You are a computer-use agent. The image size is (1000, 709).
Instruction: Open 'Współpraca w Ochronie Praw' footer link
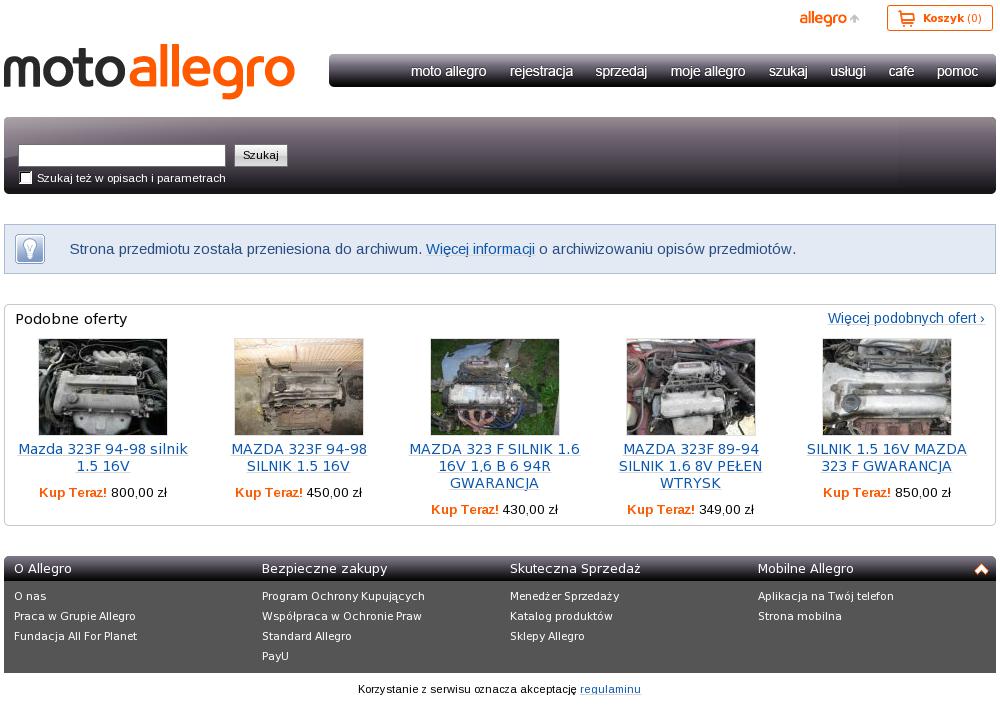[x=342, y=616]
